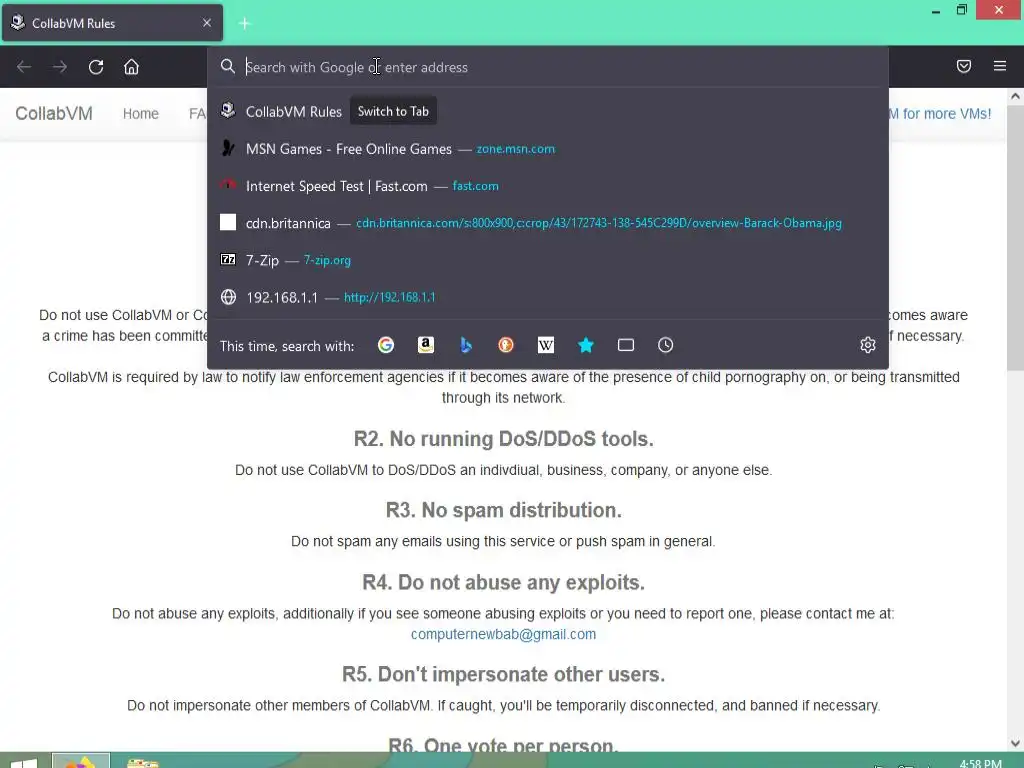This screenshot has height=768, width=1024.
Task: Click Switch to Tab button
Action: click(393, 111)
